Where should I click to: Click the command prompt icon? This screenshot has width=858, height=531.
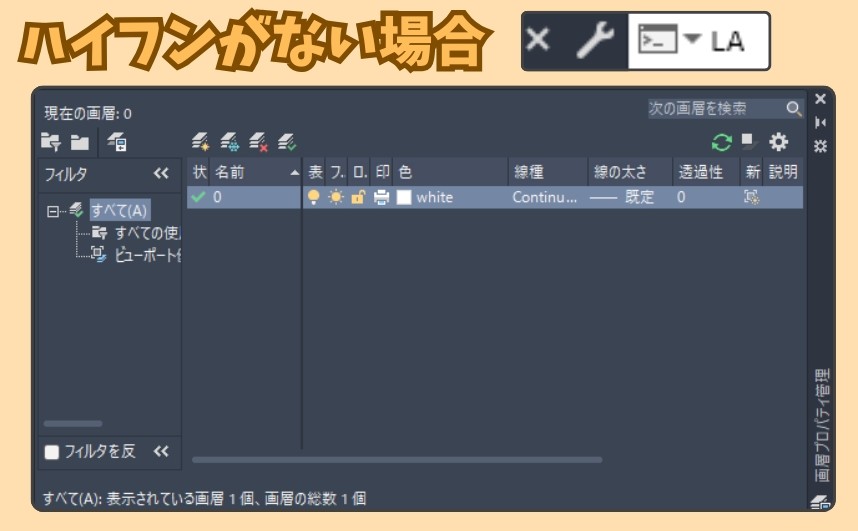pyautogui.click(x=658, y=39)
